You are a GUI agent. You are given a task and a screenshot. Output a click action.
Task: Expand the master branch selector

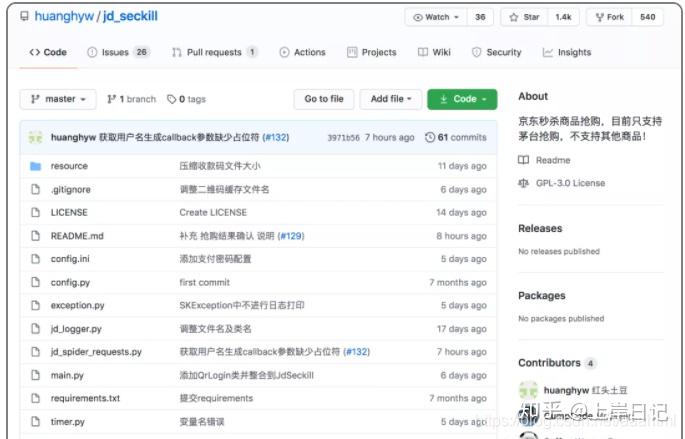tap(58, 99)
